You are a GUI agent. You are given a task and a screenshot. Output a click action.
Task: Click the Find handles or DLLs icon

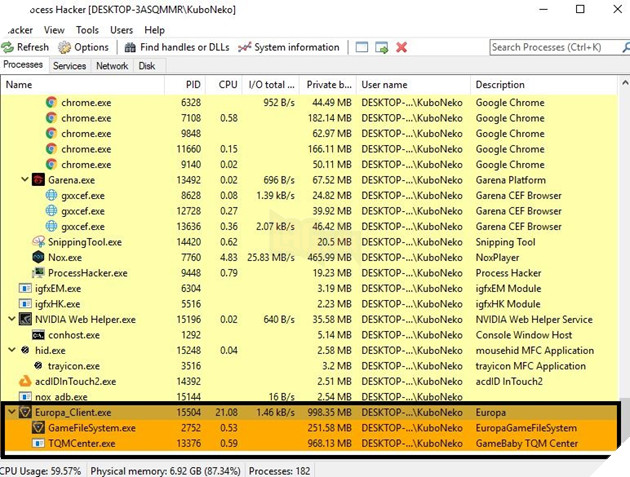point(130,47)
